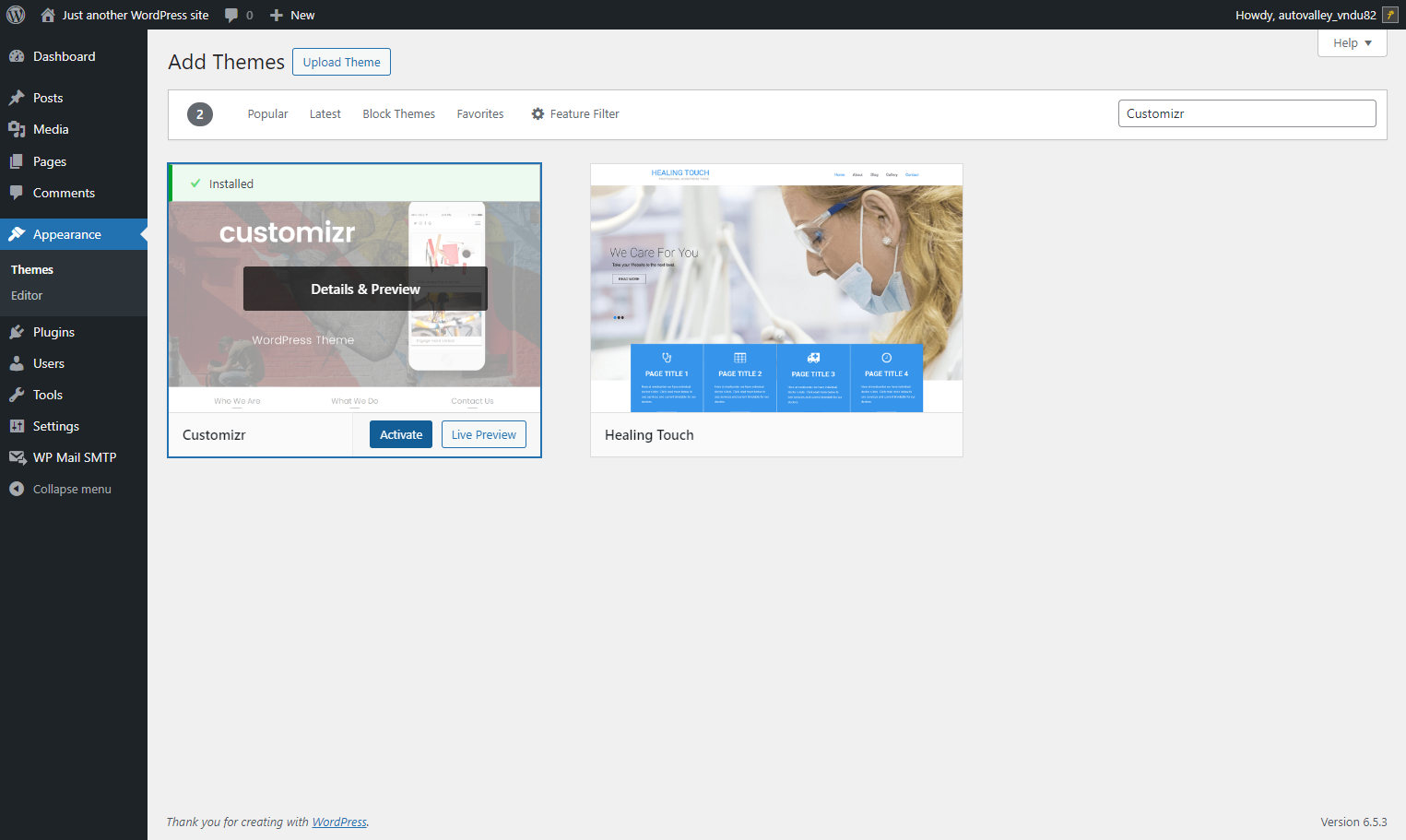Screen dimensions: 1406x840
Task: Click the Version 6.5.3 footer text
Action: (x=1353, y=822)
